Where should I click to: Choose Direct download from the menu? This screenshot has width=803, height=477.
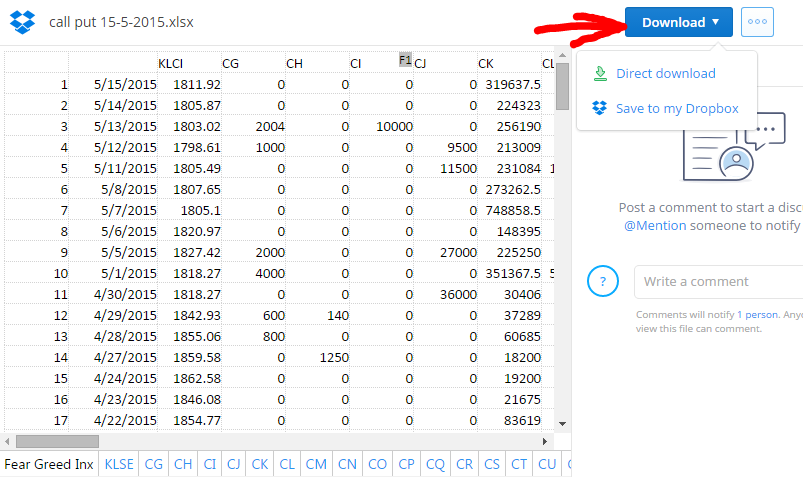tap(666, 73)
